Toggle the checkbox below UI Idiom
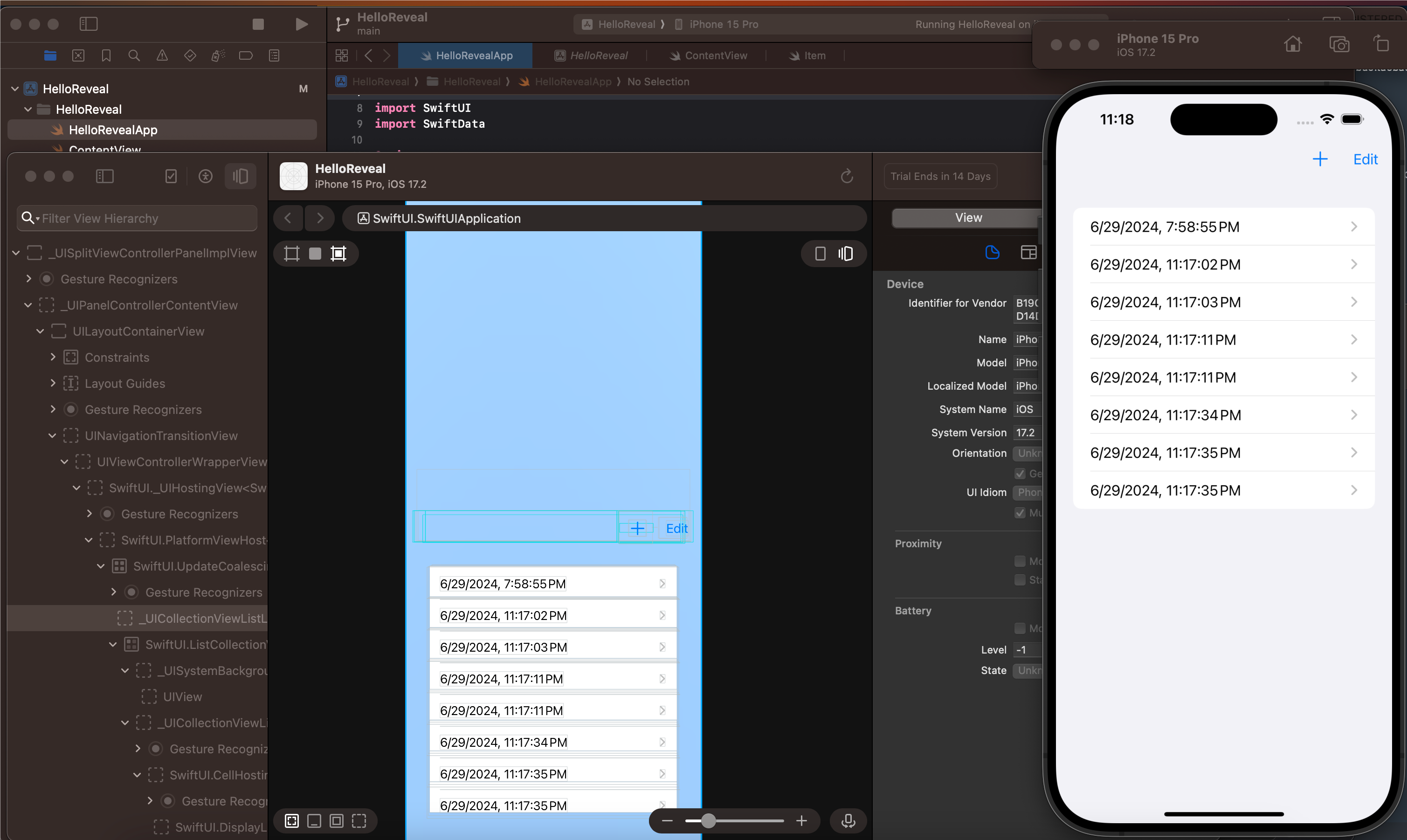1407x840 pixels. pos(1020,513)
